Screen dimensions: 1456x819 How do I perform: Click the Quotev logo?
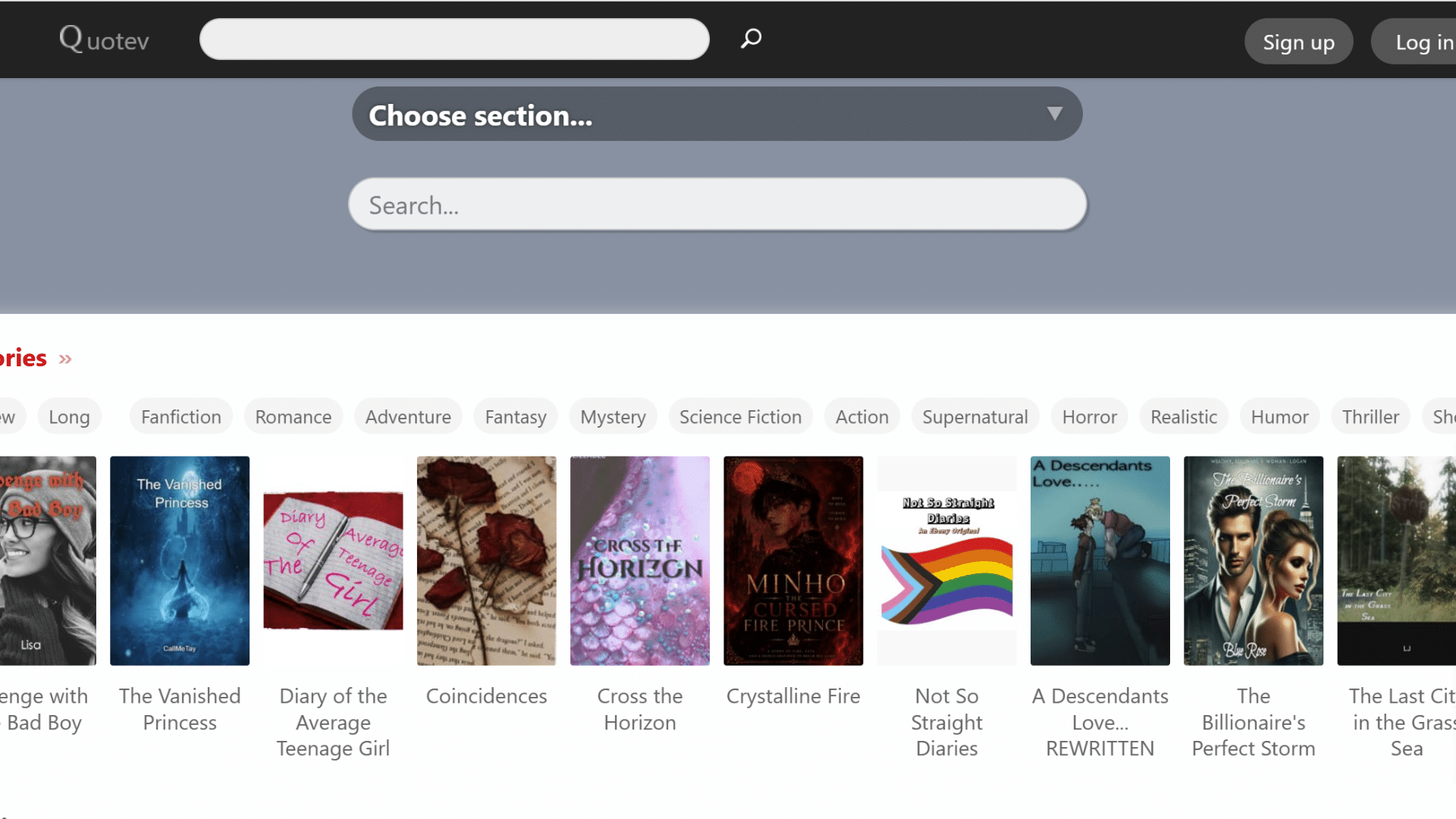click(x=104, y=39)
